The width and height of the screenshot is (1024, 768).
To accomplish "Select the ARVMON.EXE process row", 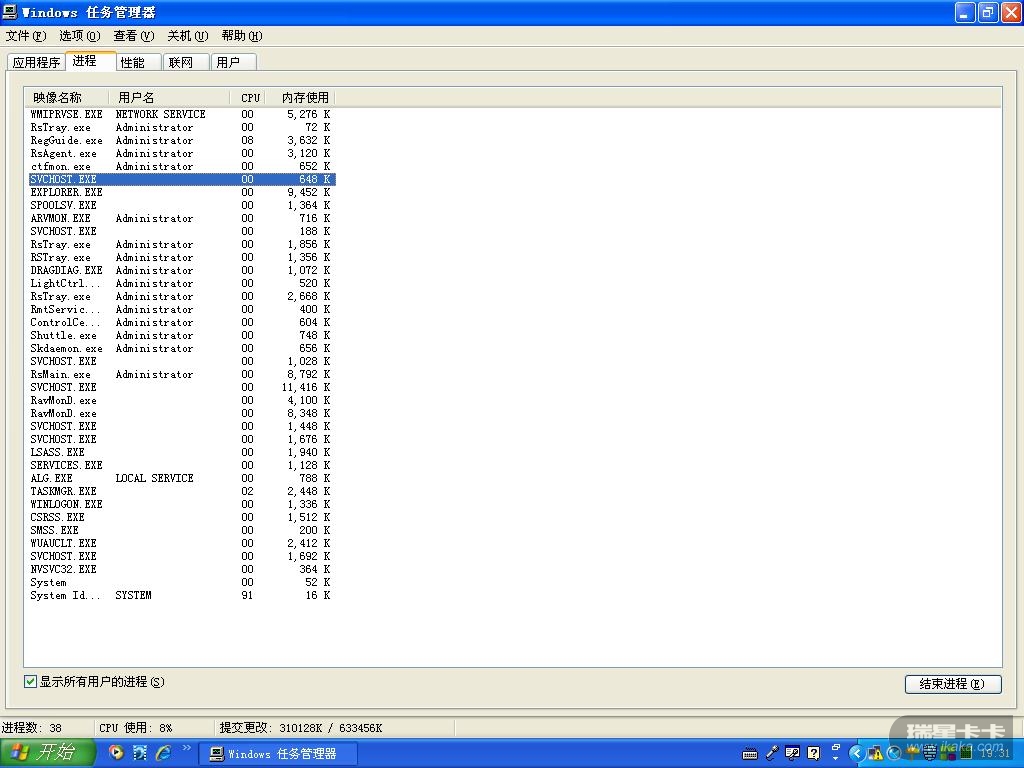I will pos(182,218).
